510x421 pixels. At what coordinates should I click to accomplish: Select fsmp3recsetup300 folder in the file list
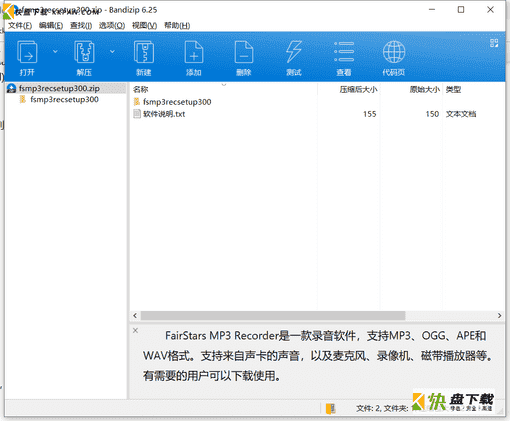[177, 102]
